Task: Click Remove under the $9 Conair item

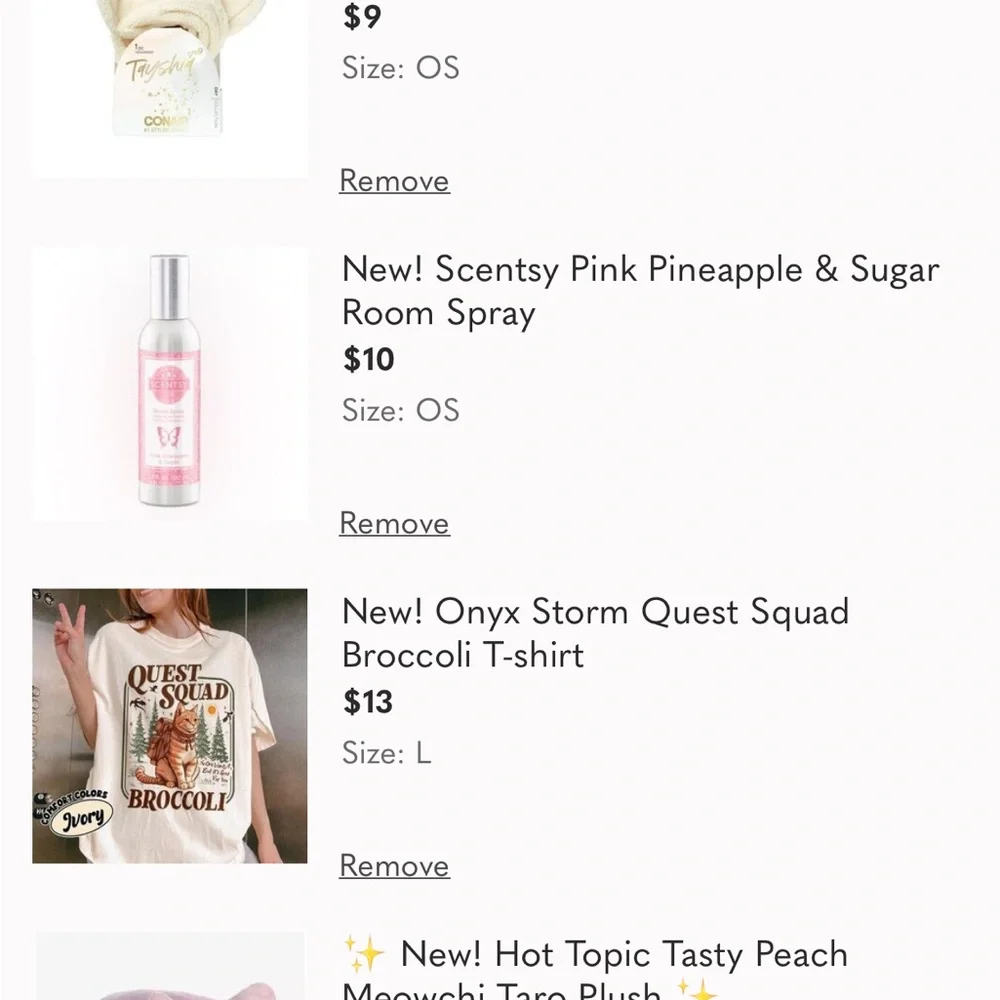Action: (394, 181)
